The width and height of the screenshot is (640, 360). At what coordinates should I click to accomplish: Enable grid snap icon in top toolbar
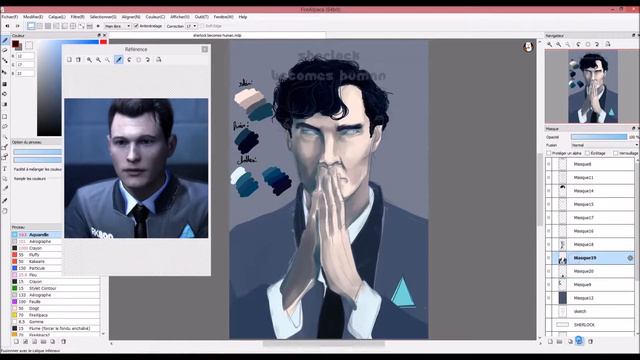click(x=48, y=26)
